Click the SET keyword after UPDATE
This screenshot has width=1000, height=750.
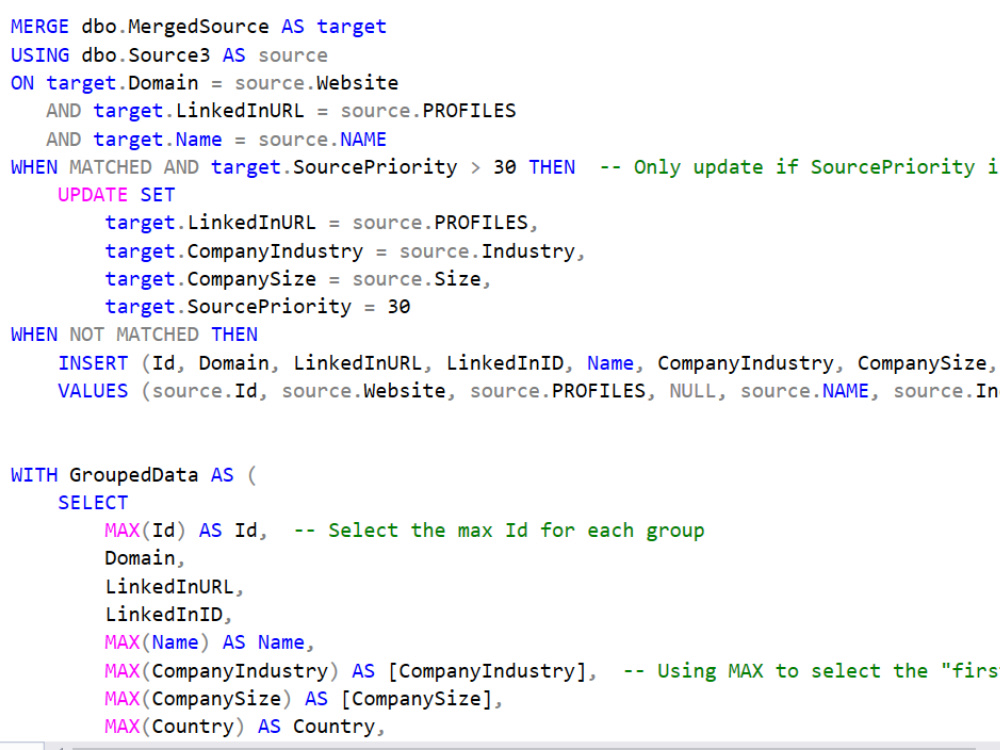158,195
